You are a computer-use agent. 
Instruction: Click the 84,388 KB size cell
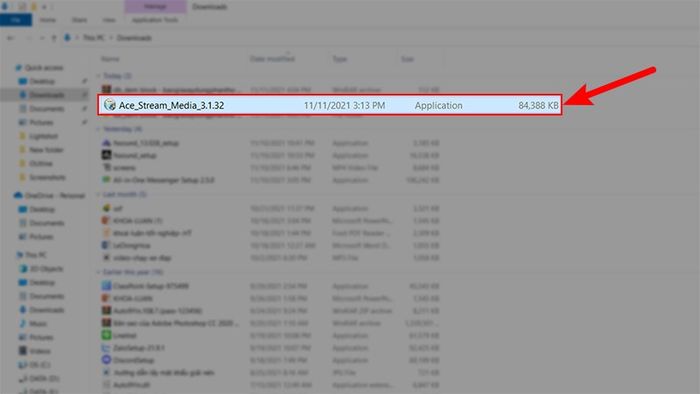[538, 105]
